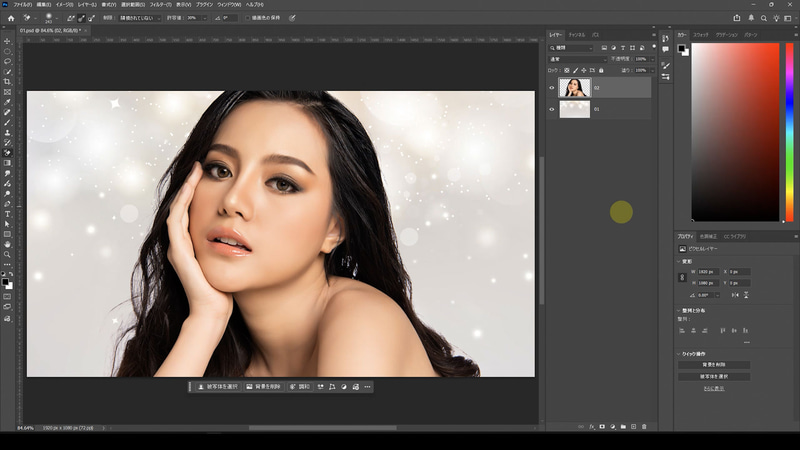Open the layer filter type dropdown
Viewport: 800px width, 450px height.
(571, 48)
